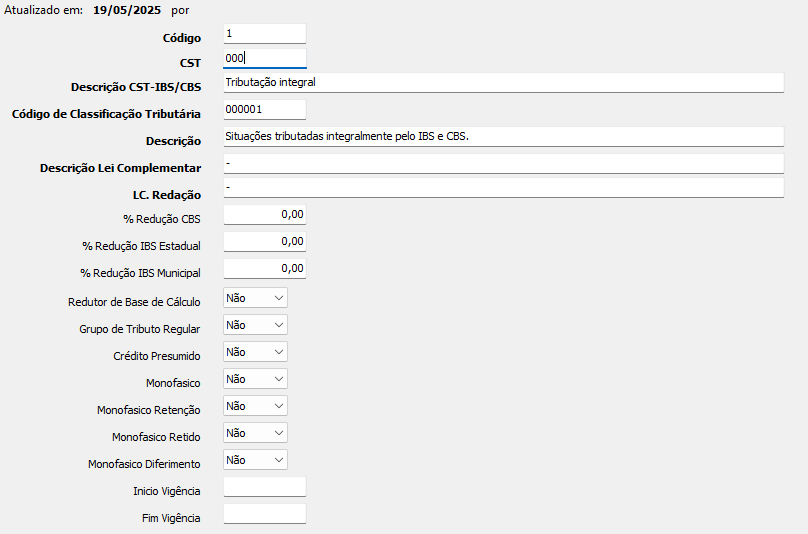808x534 pixels.
Task: Click the Descrição Lei Complementar field
Action: point(503,164)
